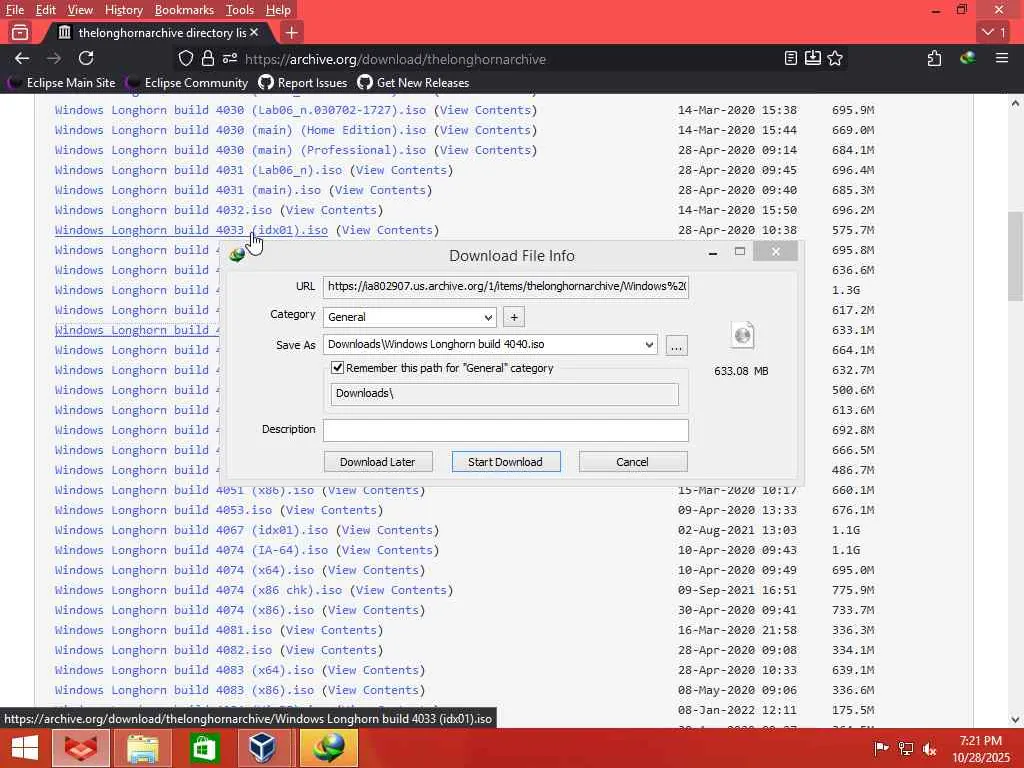Cancel the Download File Info dialog
Screen dimensions: 1024x768
tap(632, 462)
